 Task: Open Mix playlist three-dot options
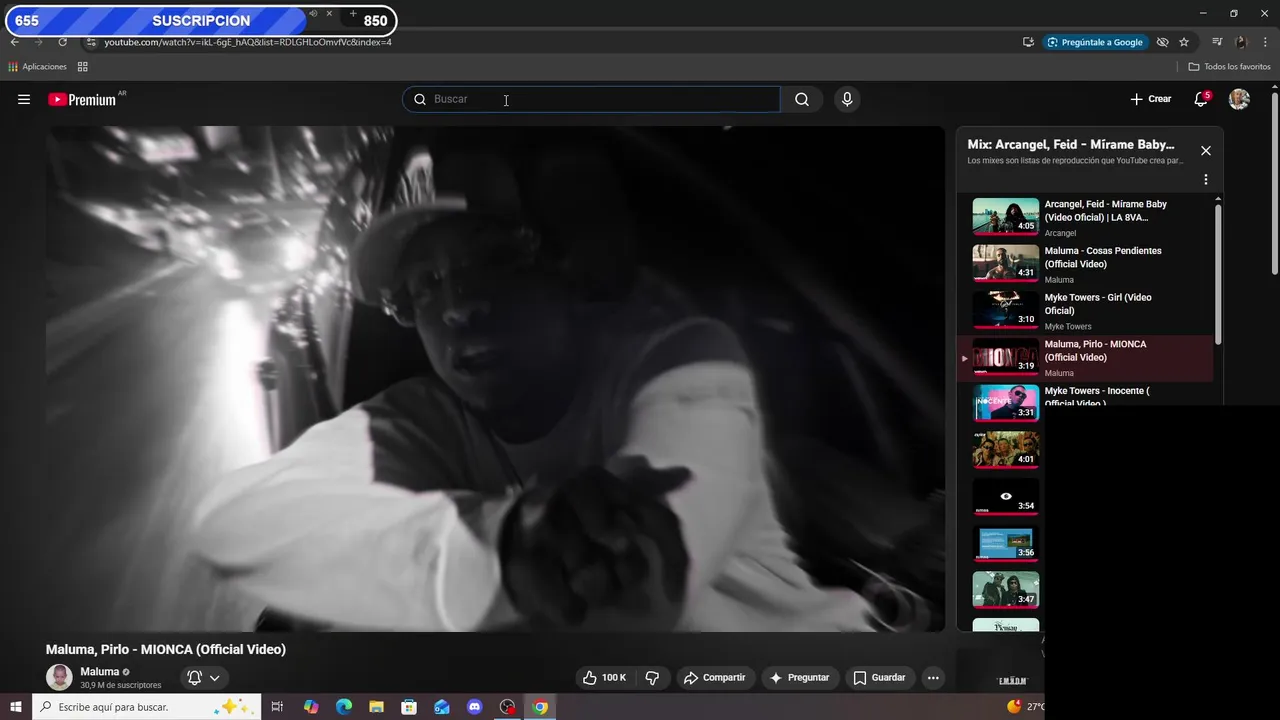pos(1206,180)
